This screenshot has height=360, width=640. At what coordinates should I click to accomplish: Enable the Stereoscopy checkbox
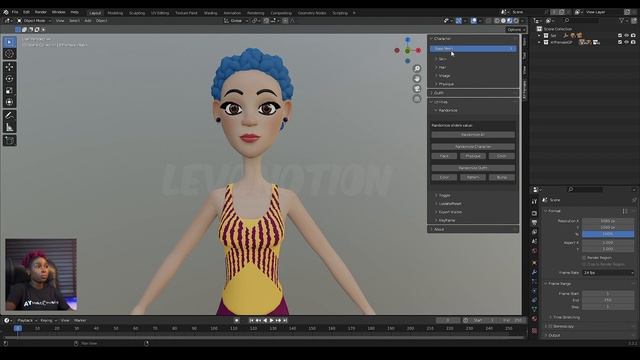pyautogui.click(x=551, y=327)
